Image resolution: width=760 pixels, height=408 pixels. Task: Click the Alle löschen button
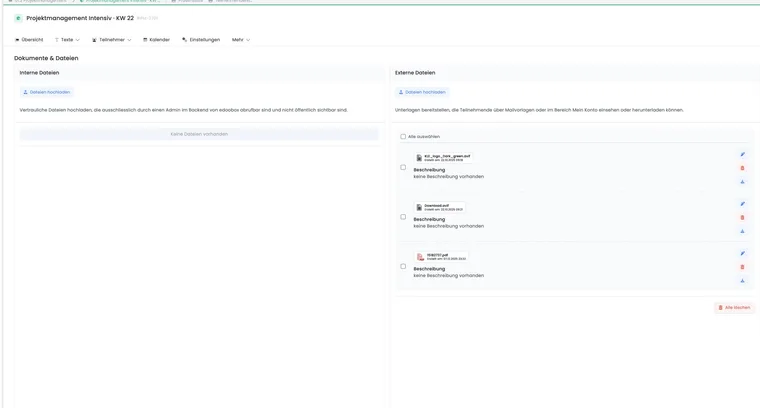734,308
